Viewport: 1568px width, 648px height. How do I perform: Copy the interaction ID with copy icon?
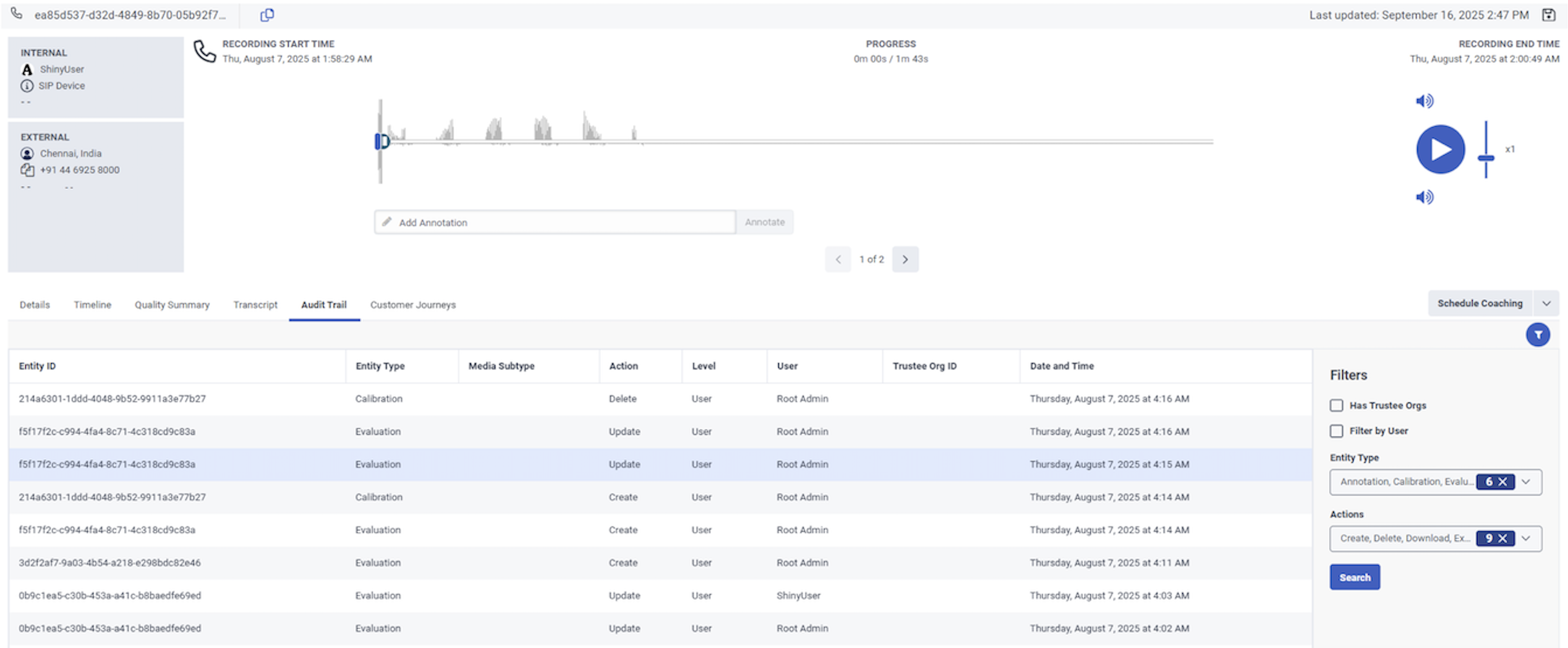click(x=266, y=15)
